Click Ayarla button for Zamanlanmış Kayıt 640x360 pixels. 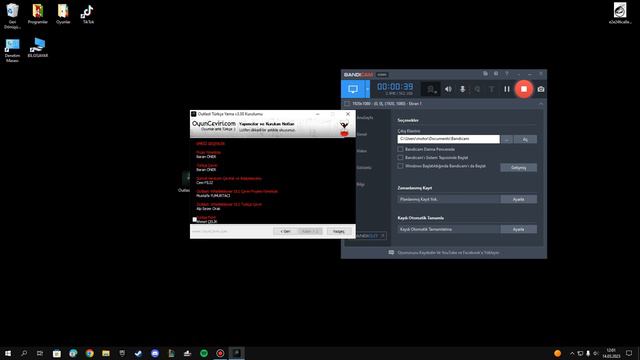(518, 199)
